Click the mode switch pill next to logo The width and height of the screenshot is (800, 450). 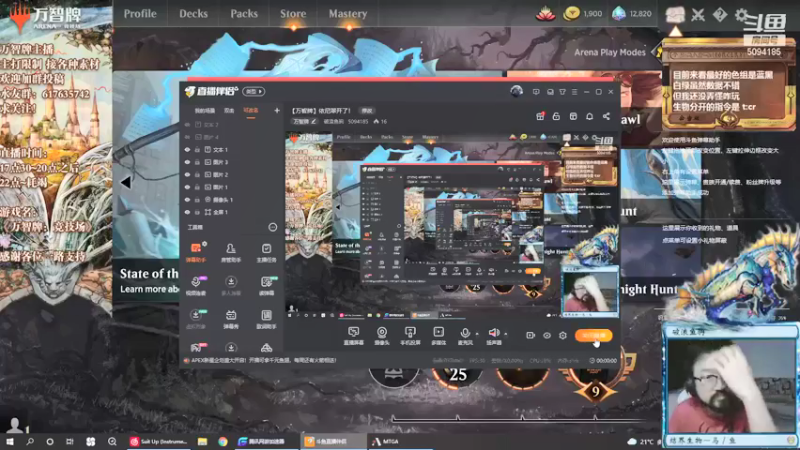coord(254,91)
